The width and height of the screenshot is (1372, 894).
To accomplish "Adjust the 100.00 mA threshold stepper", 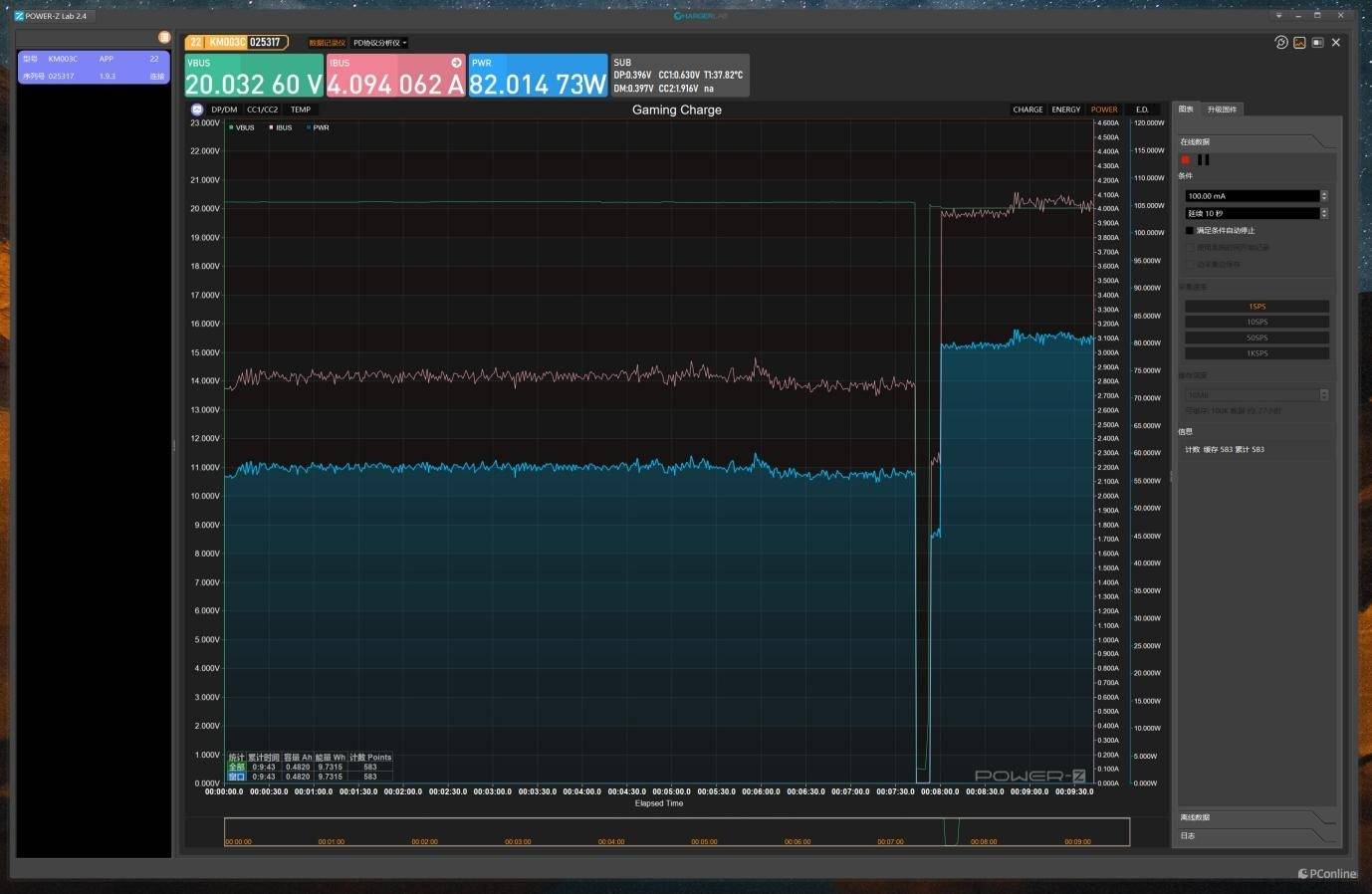I will 1323,196.
